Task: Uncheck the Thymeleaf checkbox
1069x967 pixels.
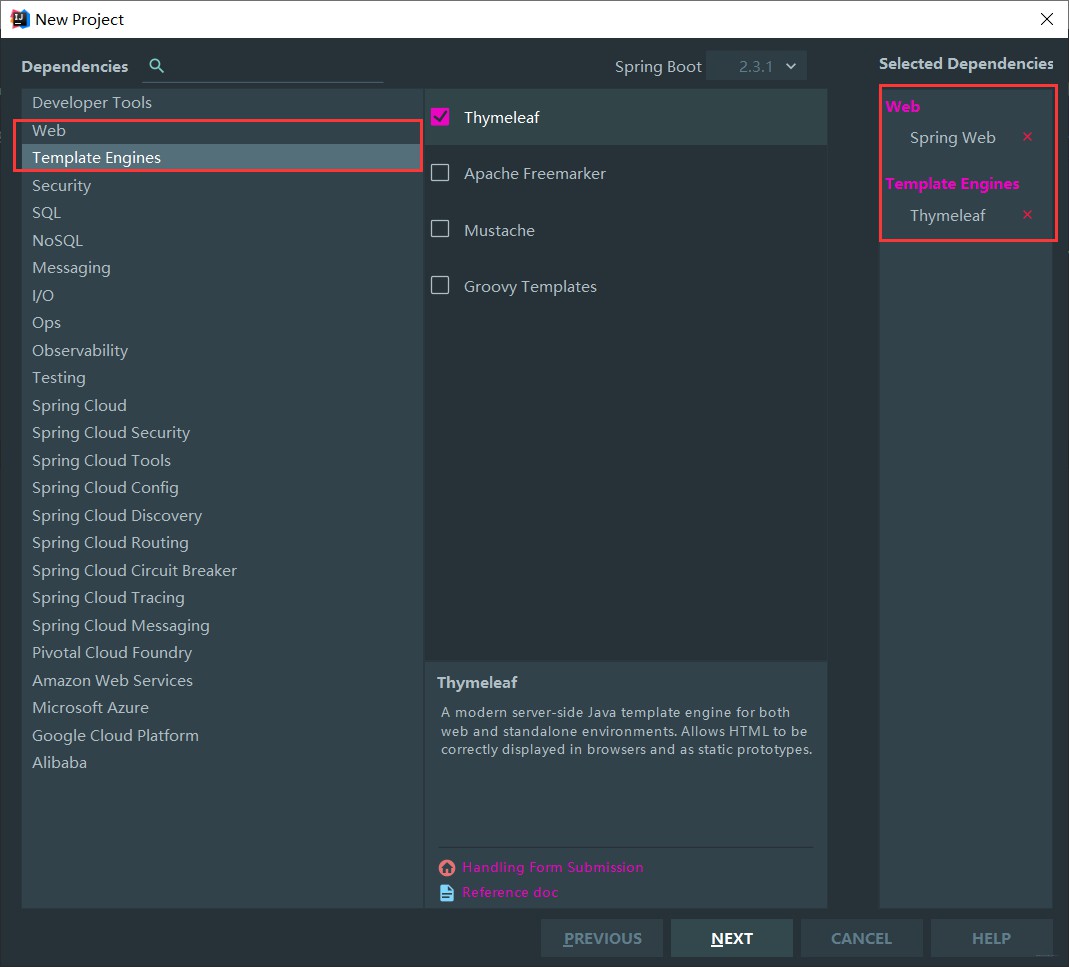Action: click(x=440, y=117)
